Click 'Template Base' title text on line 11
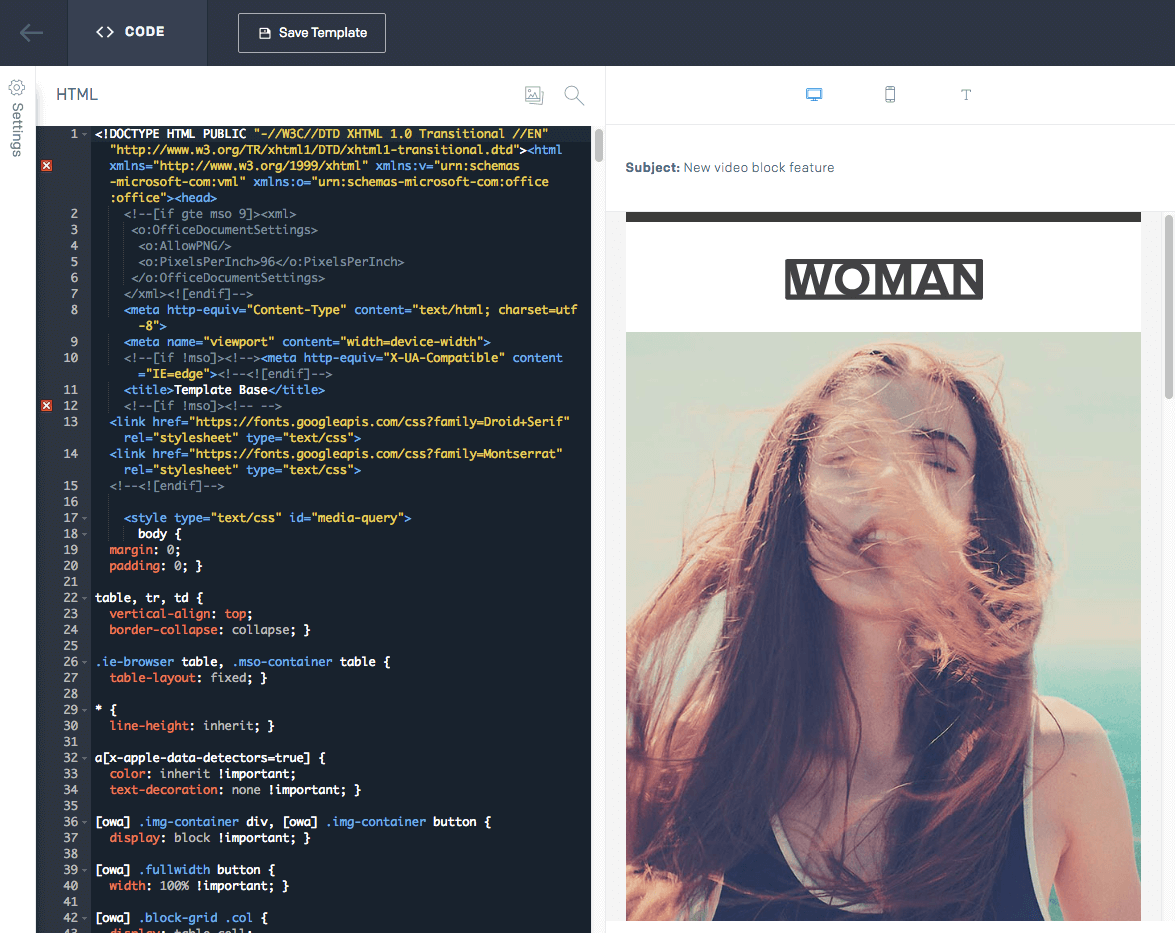 [x=220, y=390]
